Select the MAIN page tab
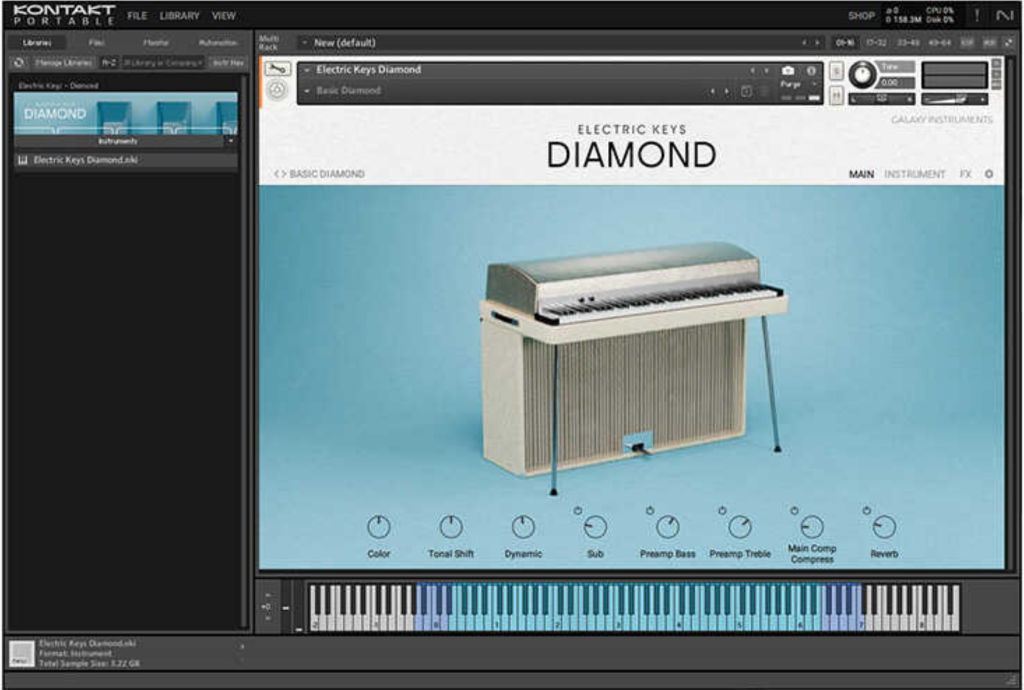 [861, 174]
